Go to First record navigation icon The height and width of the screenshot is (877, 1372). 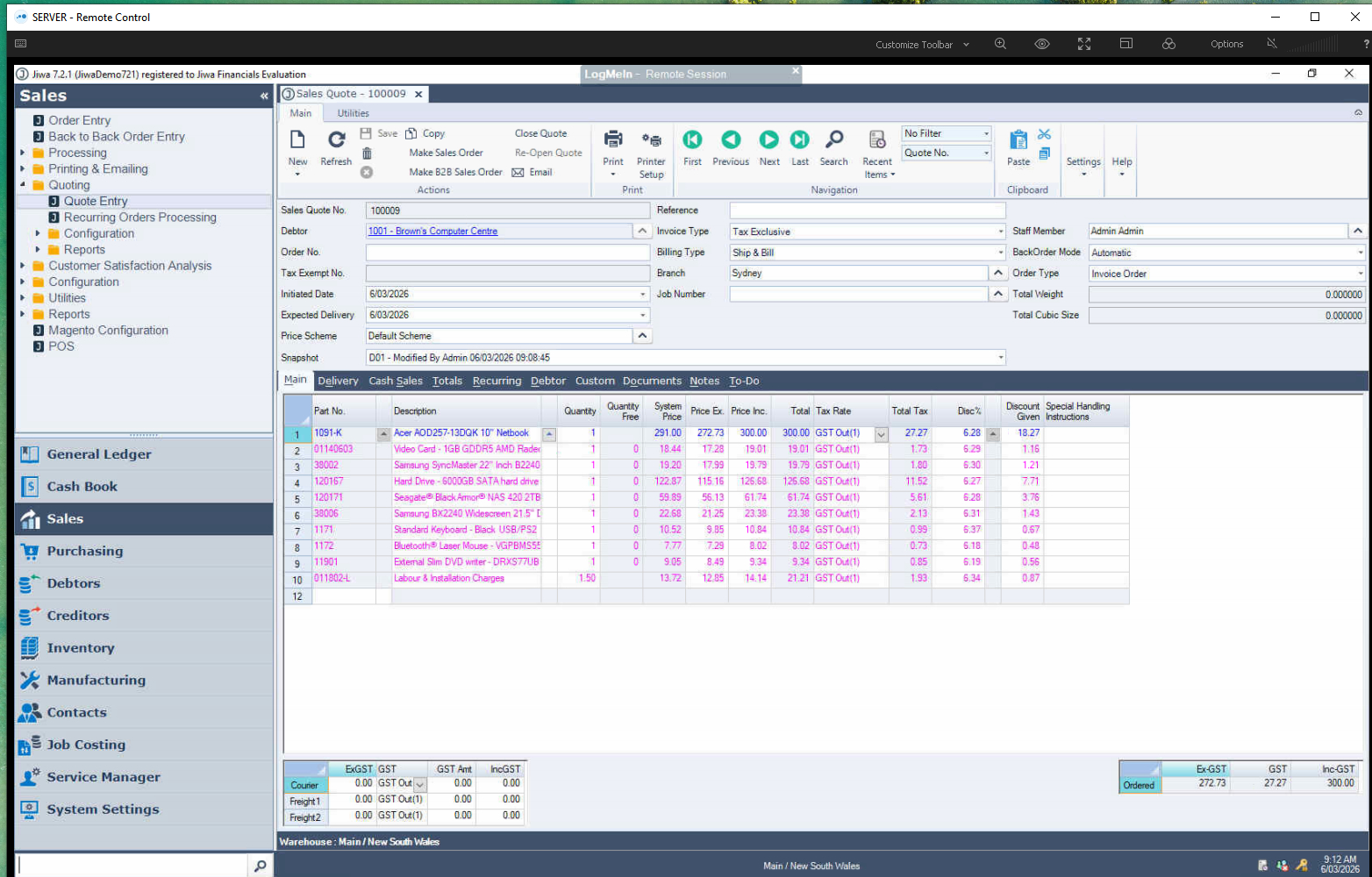tap(692, 140)
